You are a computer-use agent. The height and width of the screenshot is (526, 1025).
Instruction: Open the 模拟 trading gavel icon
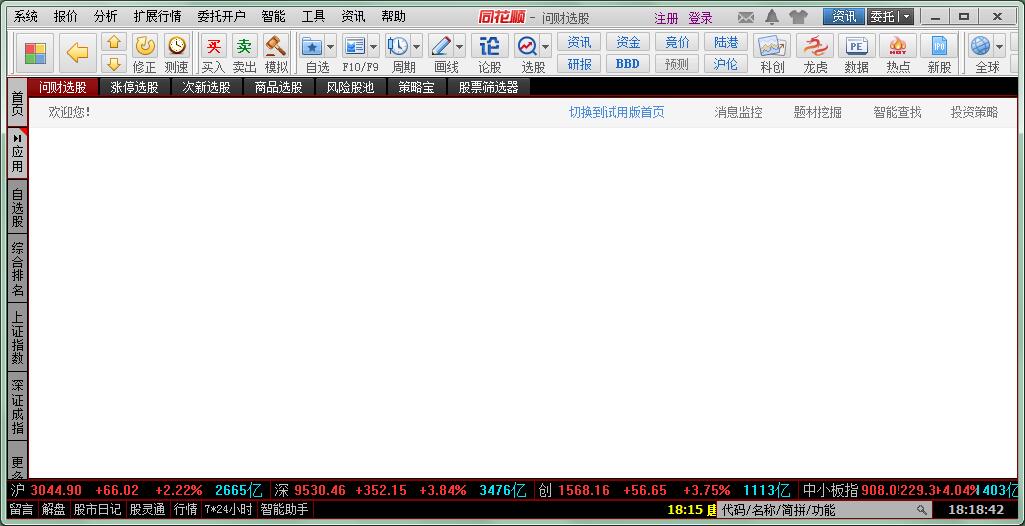[x=276, y=52]
